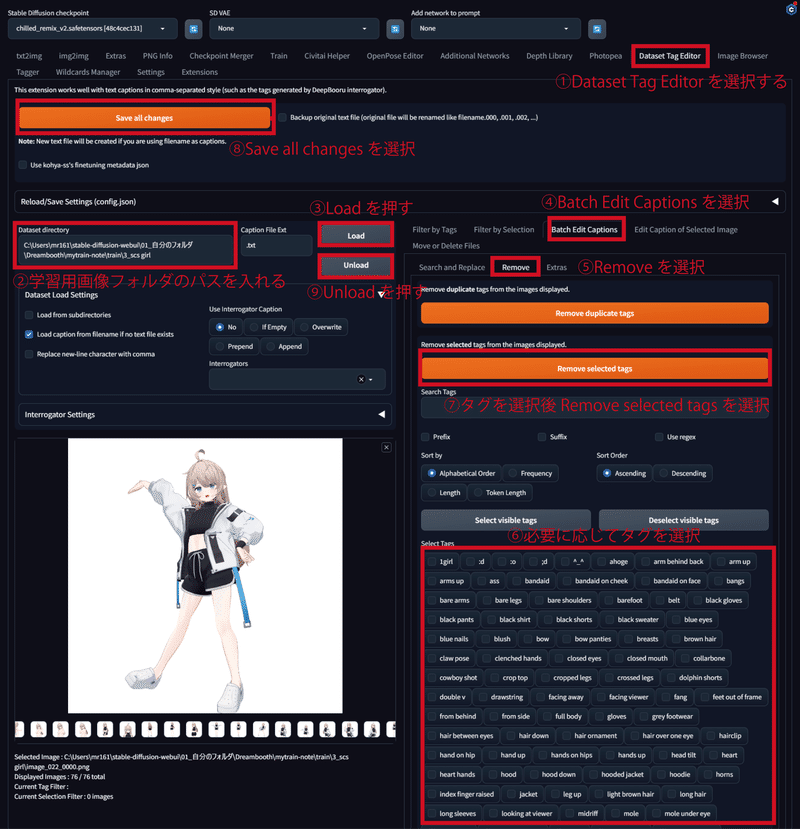Viewport: 800px width, 829px height.
Task: Click Deselect visible tags button
Action: 684,520
